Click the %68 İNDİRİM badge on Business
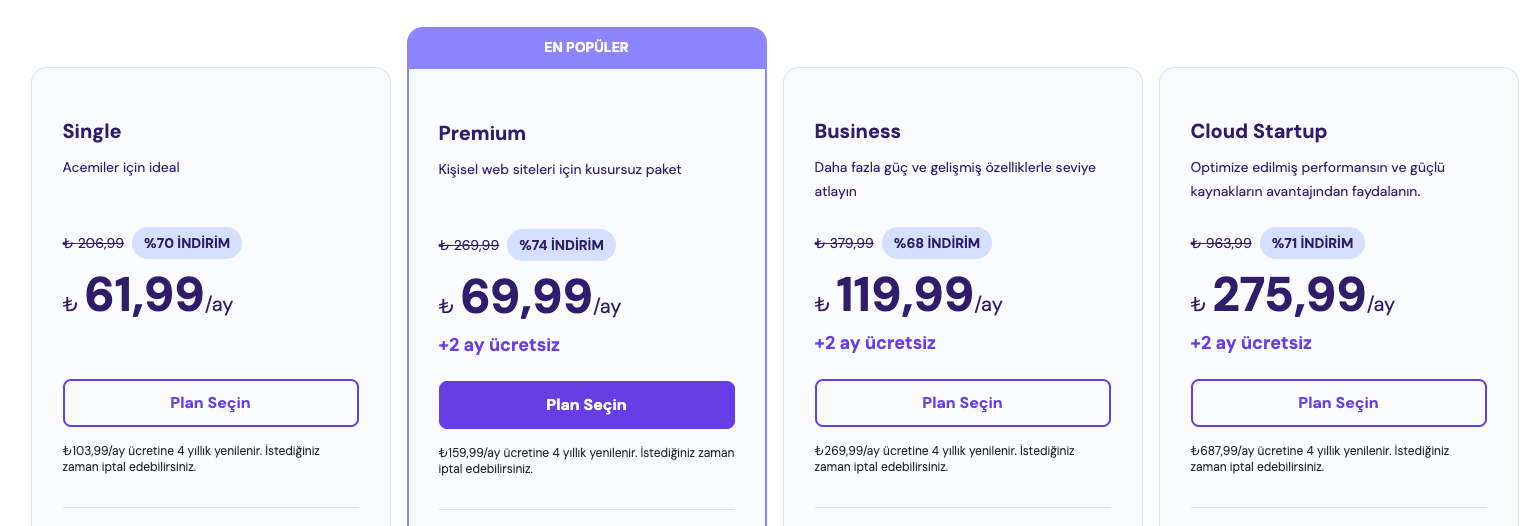 click(x=937, y=243)
